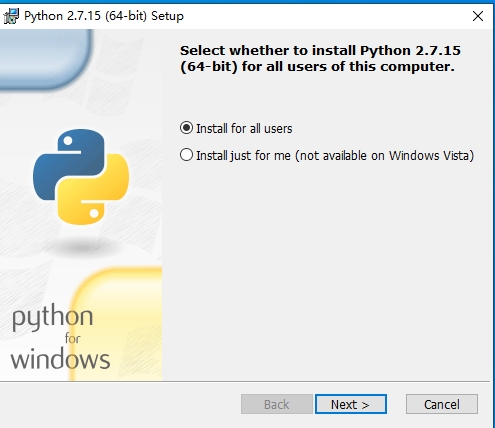
Task: Click the gray shadow beneath the Python logo
Action: point(81,247)
